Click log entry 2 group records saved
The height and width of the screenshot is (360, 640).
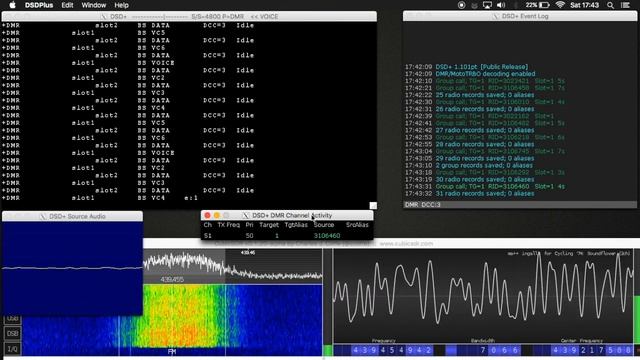pyautogui.click(x=484, y=165)
